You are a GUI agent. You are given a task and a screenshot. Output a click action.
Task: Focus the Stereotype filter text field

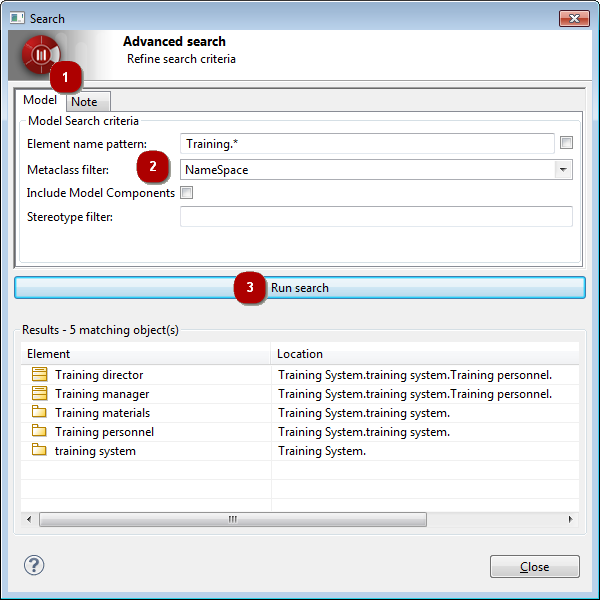376,217
